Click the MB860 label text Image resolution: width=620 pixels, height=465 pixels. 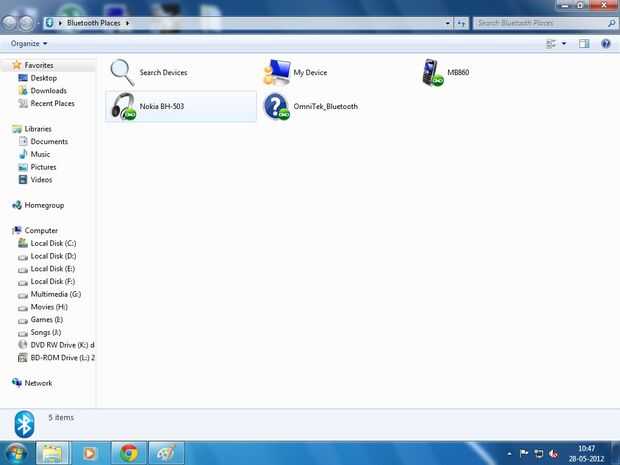click(x=458, y=72)
